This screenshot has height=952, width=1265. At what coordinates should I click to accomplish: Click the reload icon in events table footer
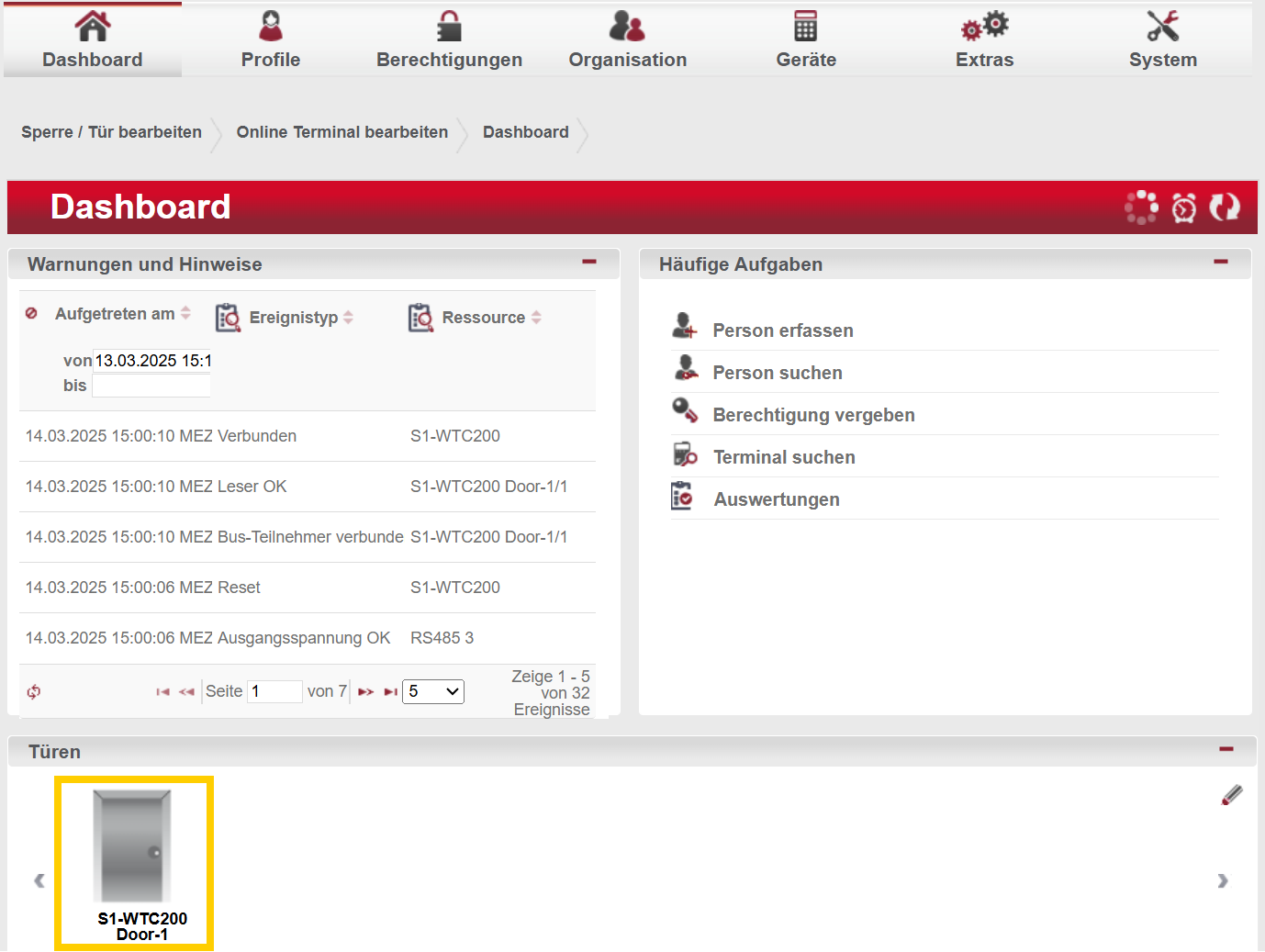click(x=34, y=692)
